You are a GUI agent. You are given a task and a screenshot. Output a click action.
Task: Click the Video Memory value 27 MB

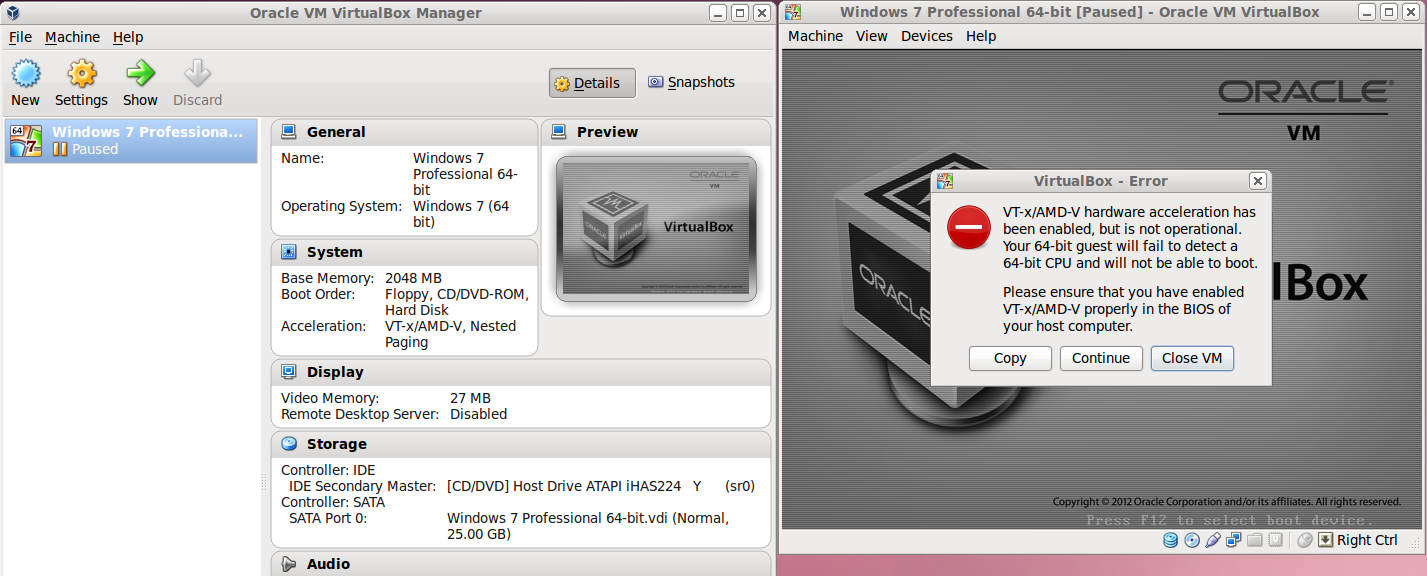(470, 398)
